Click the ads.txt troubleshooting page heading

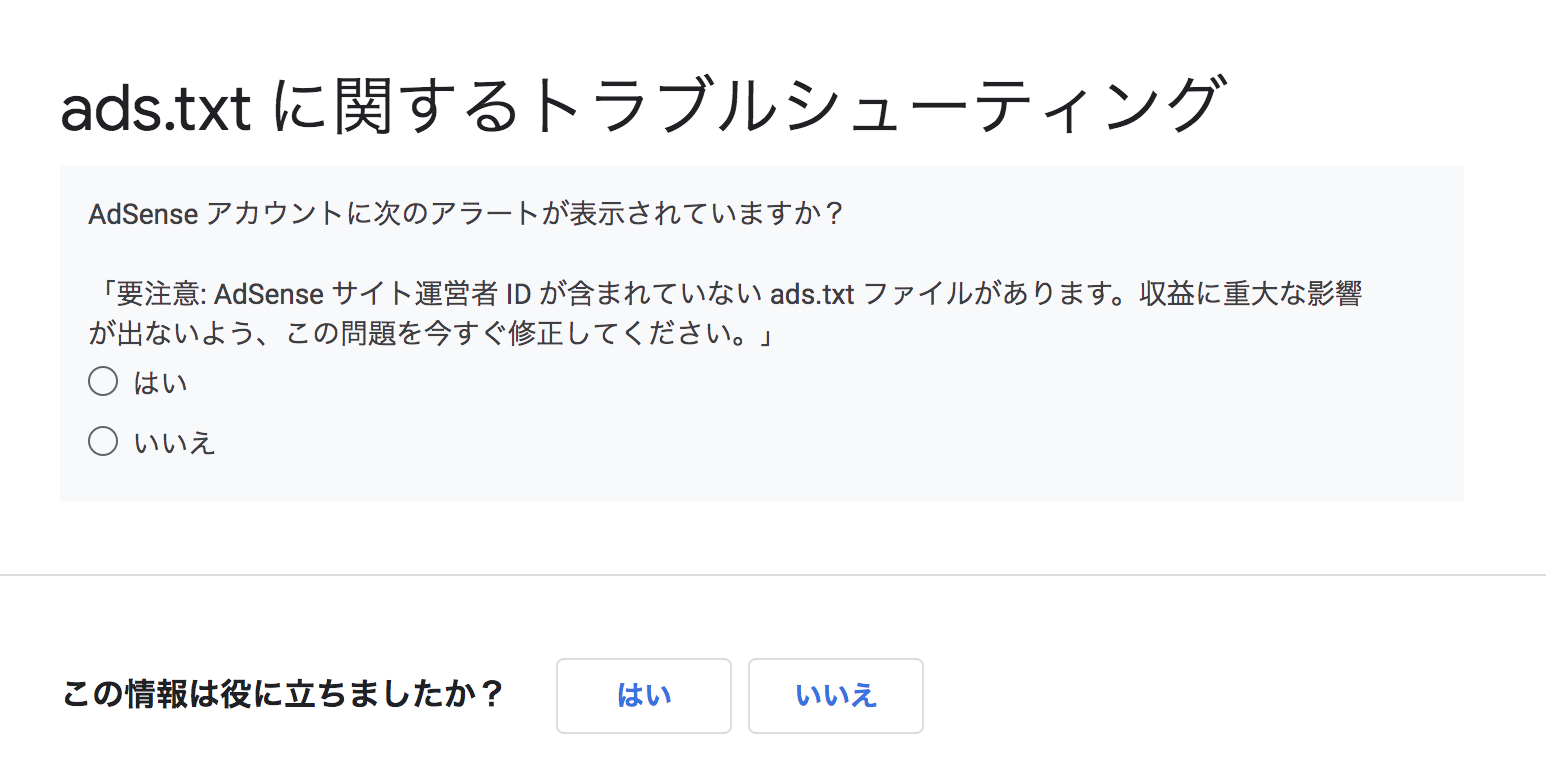click(642, 106)
